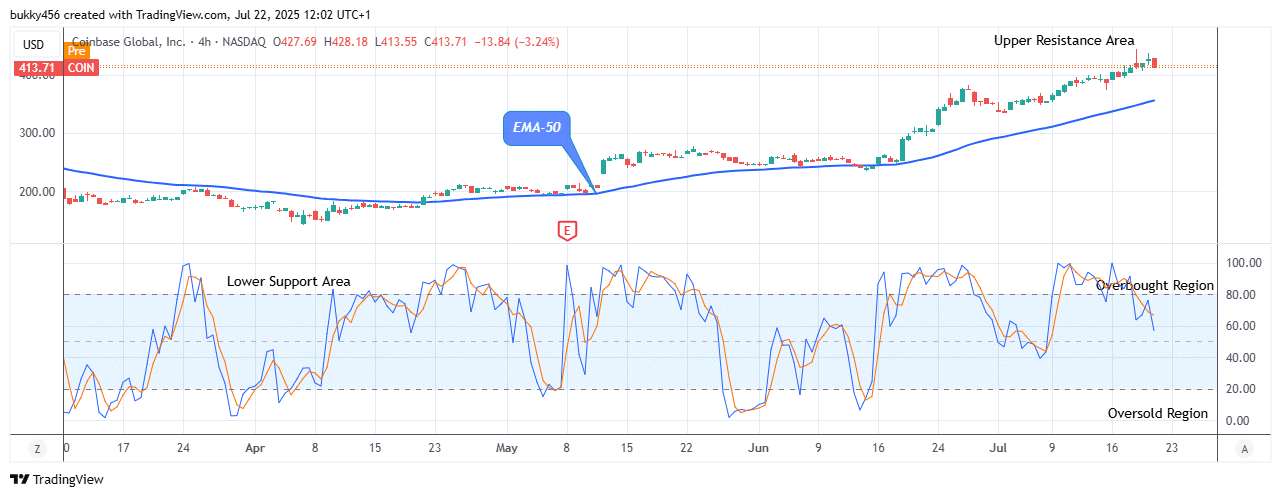Click the 200.00 price axis label
Image resolution: width=1281 pixels, height=497 pixels.
[x=36, y=192]
